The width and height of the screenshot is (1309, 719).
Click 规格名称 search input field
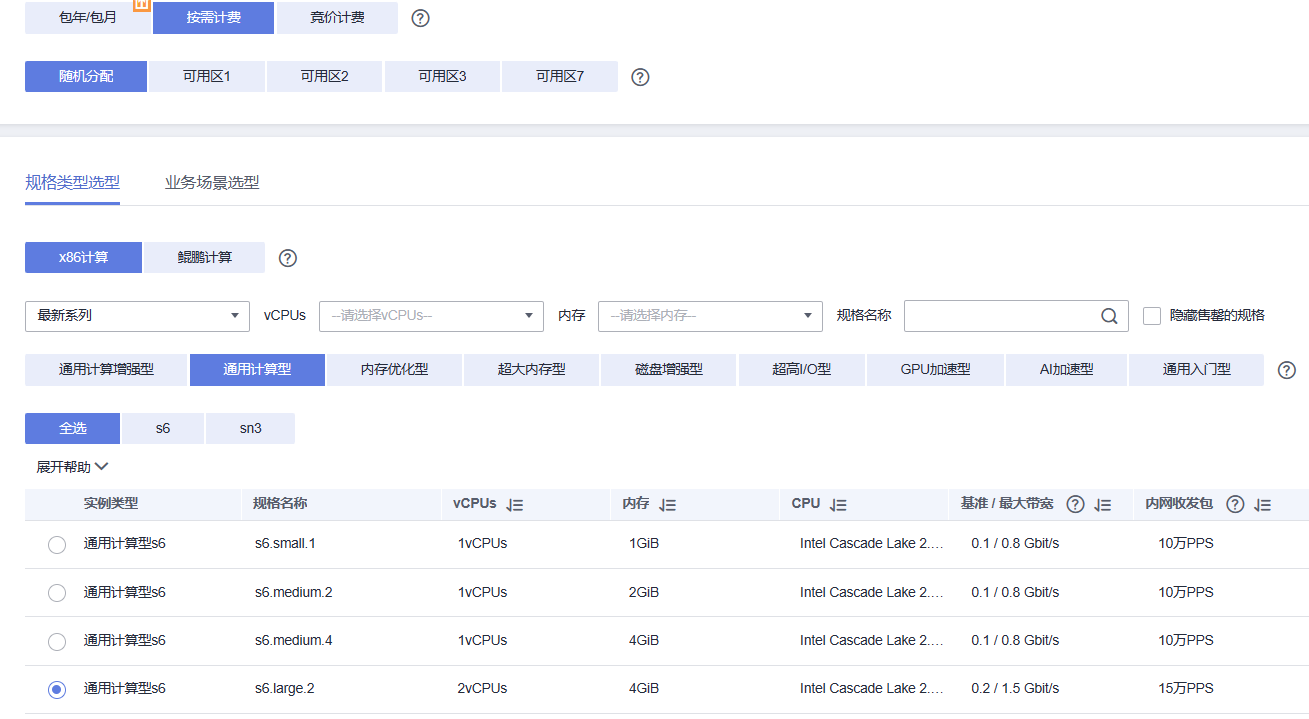click(1000, 316)
